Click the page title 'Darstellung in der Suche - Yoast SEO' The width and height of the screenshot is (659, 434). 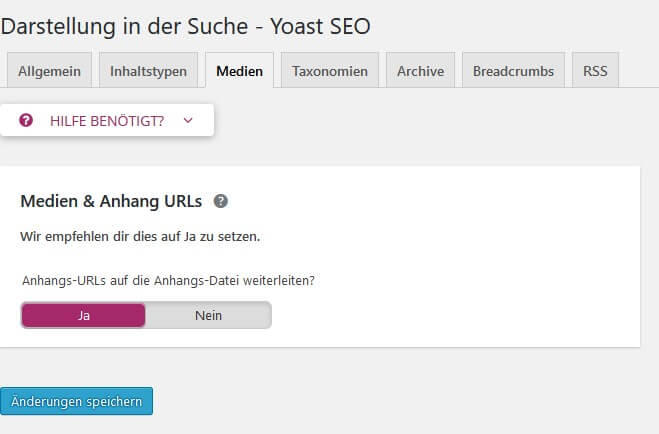click(185, 26)
